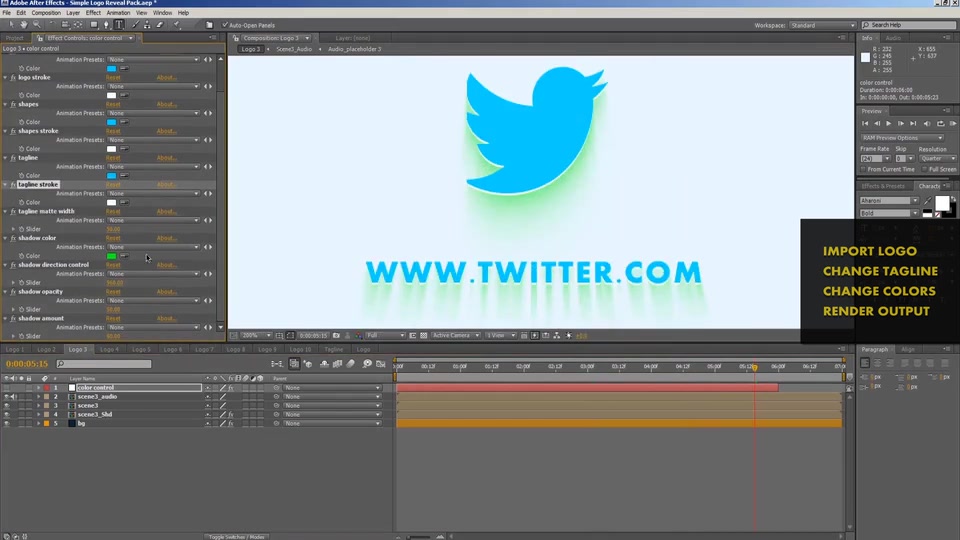This screenshot has height=540, width=960.
Task: Click the snapshot camera icon in viewer
Action: [336, 336]
